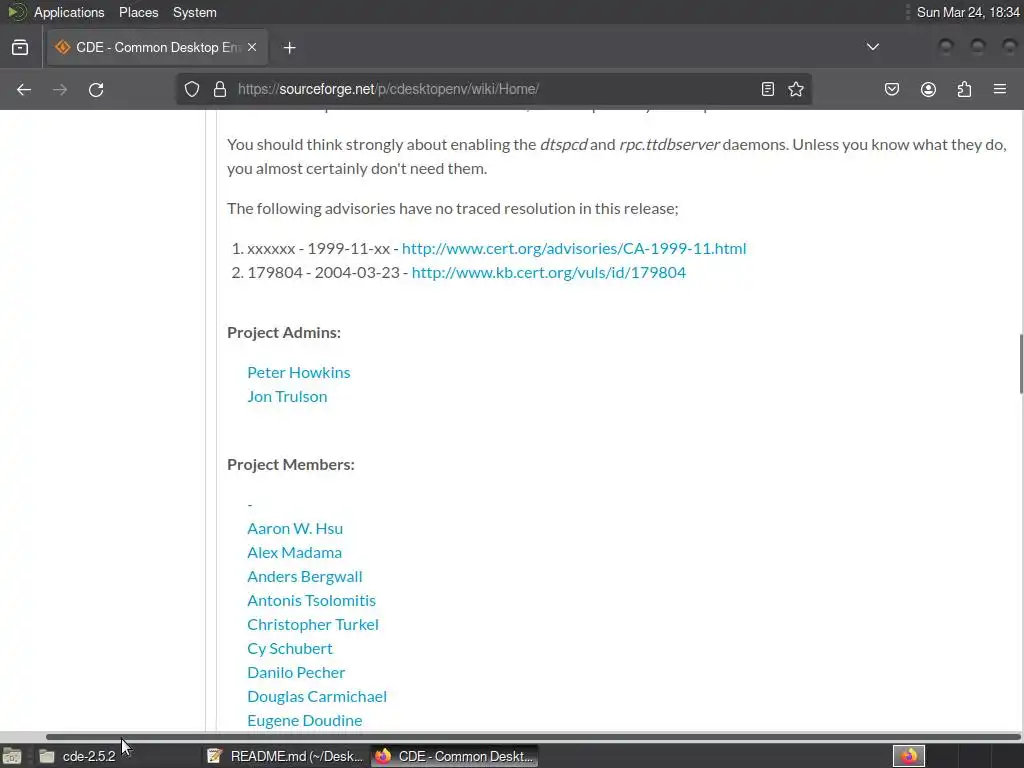This screenshot has height=768, width=1024.
Task: Open the Applications menu
Action: tap(69, 12)
